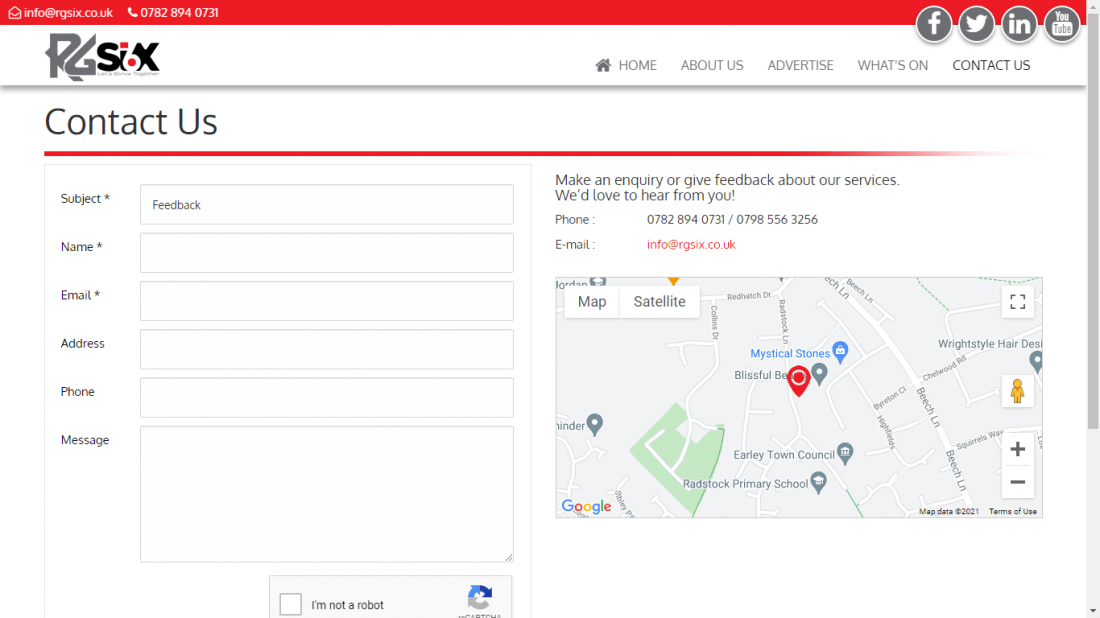Image resolution: width=1100 pixels, height=618 pixels.
Task: Toggle fullscreen view on the map
Action: click(x=1017, y=302)
